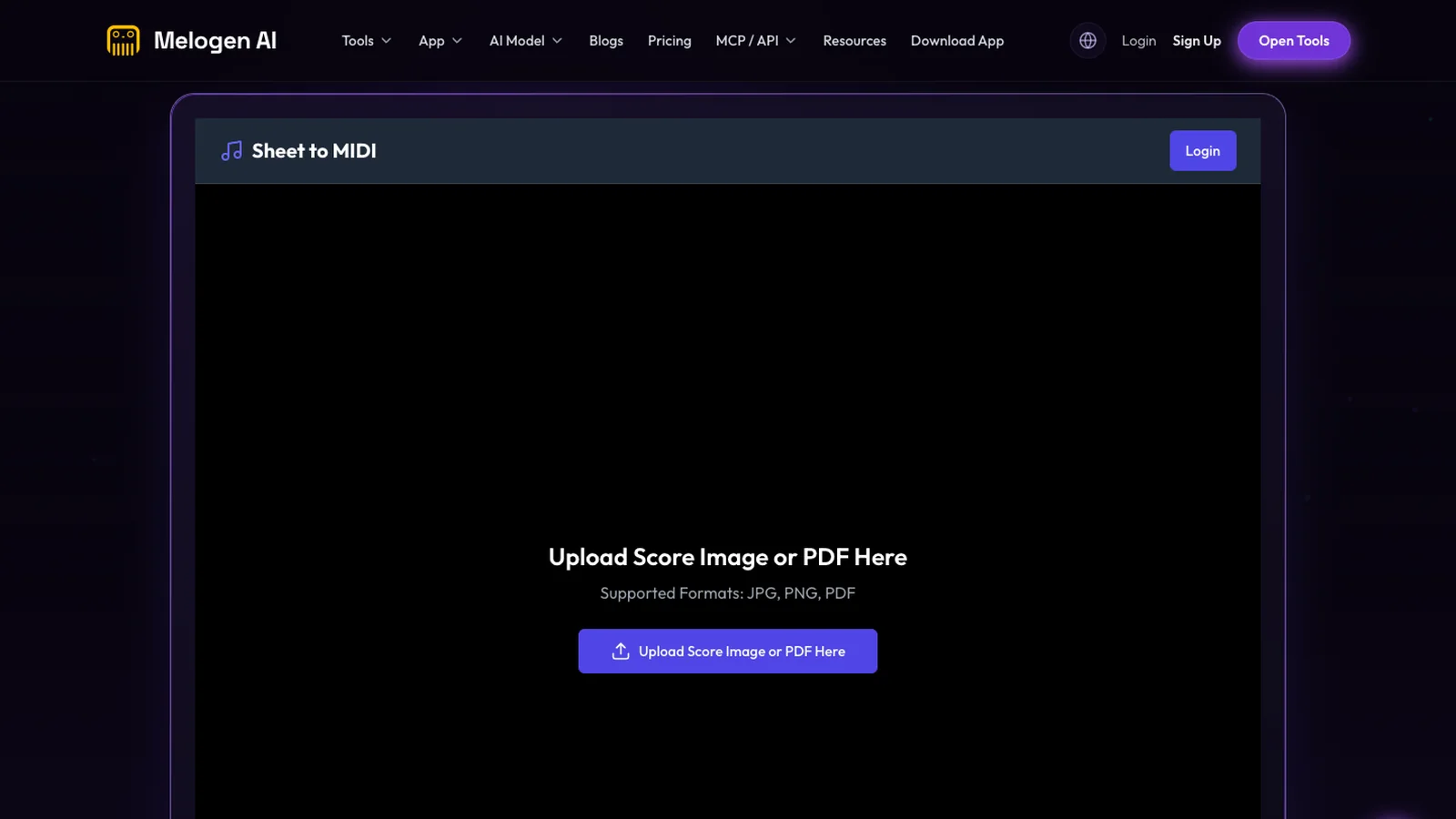
Task: Go to the Blogs page
Action: pos(606,41)
